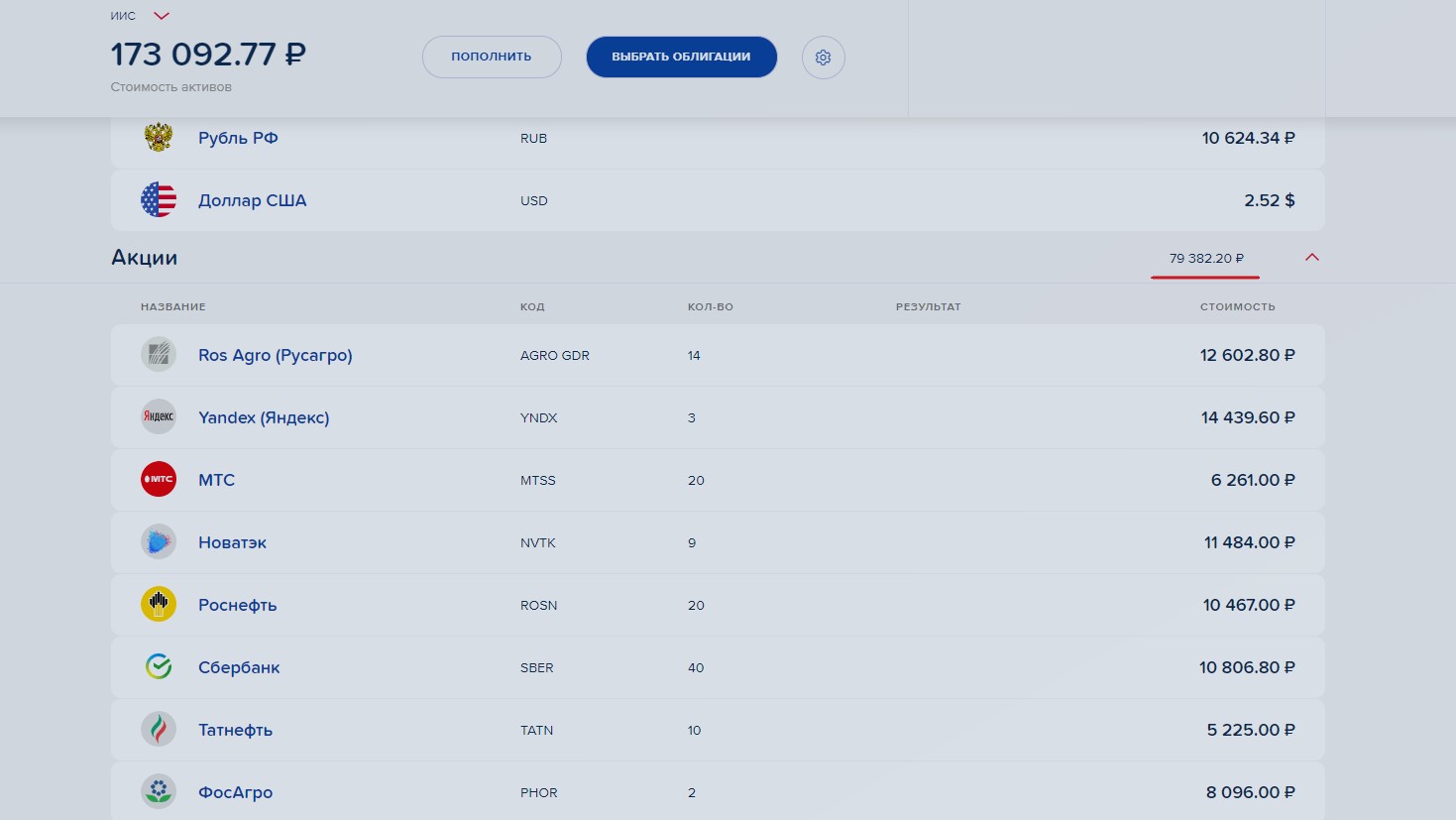Click the 2.52 $ dollar balance
This screenshot has width=1456, height=820.
pyautogui.click(x=1270, y=200)
